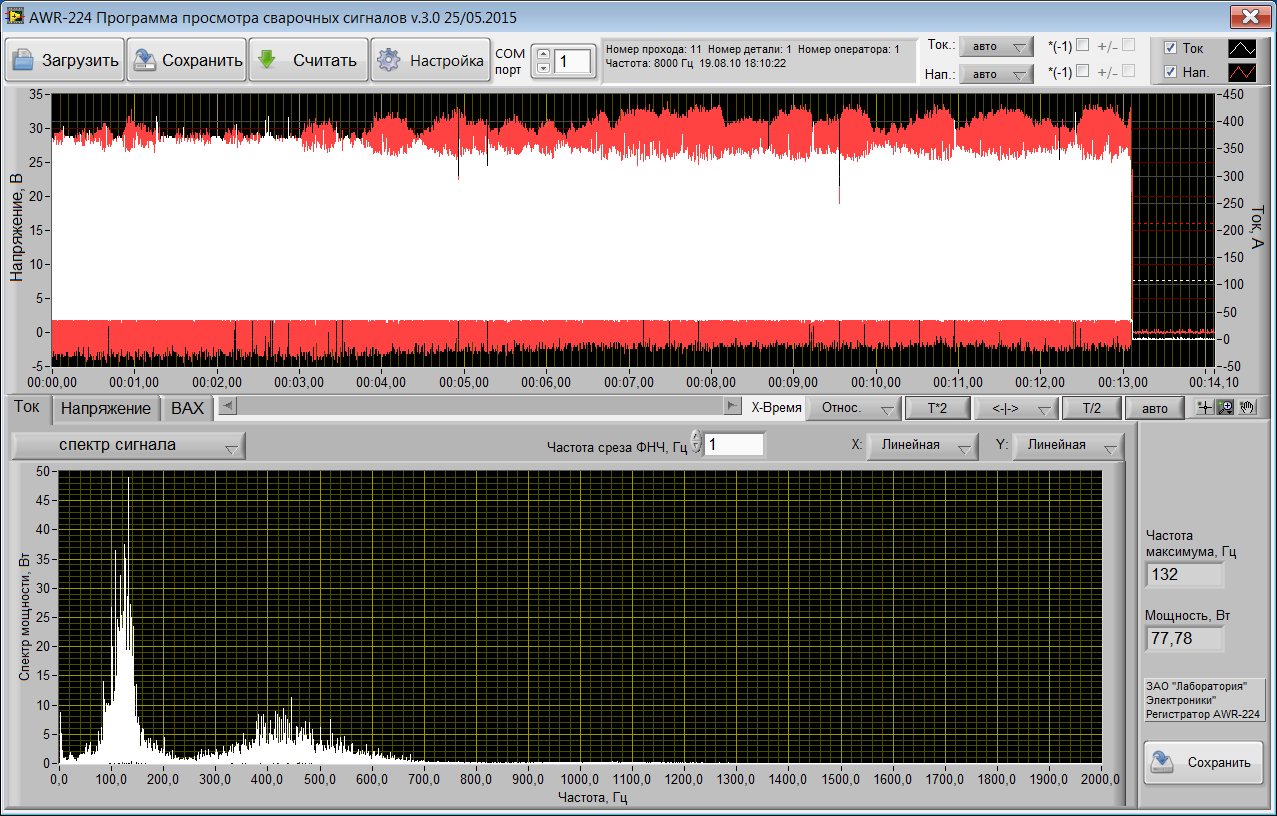The image size is (1277, 816).
Task: Toggle the Нап. plot visibility checkbox
Action: tap(1171, 72)
